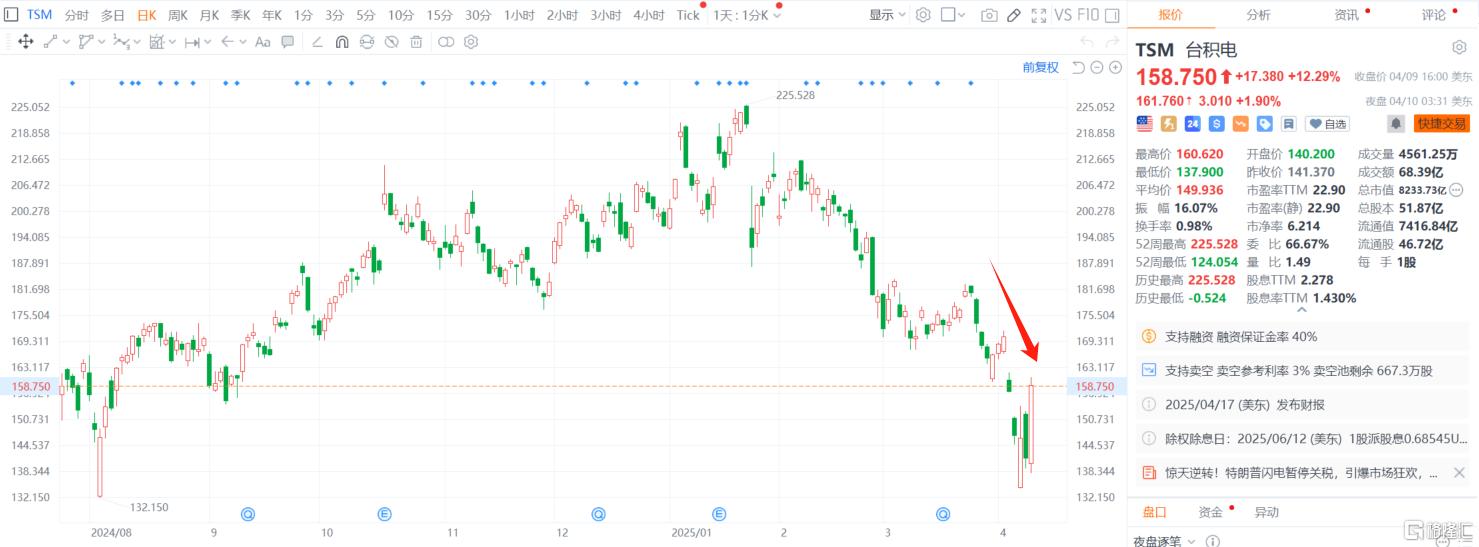Switch to the 周K timeframe
Image resolution: width=1479 pixels, height=547 pixels.
pos(178,15)
